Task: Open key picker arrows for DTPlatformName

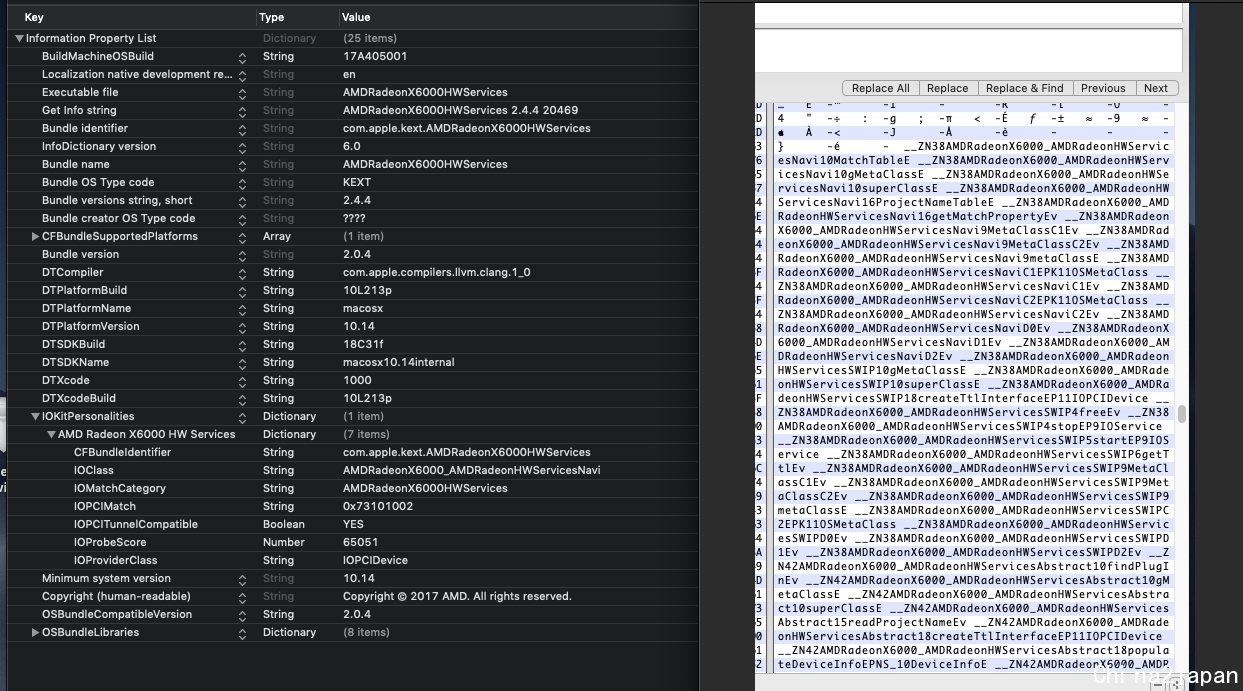Action: [242, 309]
